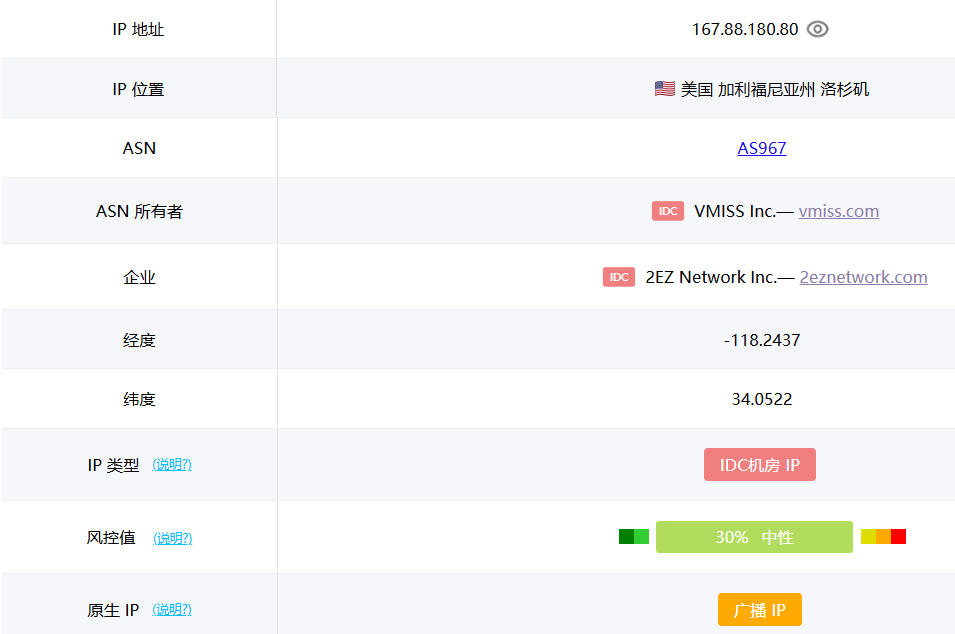Click the 30% 中性 risk bar
This screenshot has width=955, height=634.
tap(754, 537)
